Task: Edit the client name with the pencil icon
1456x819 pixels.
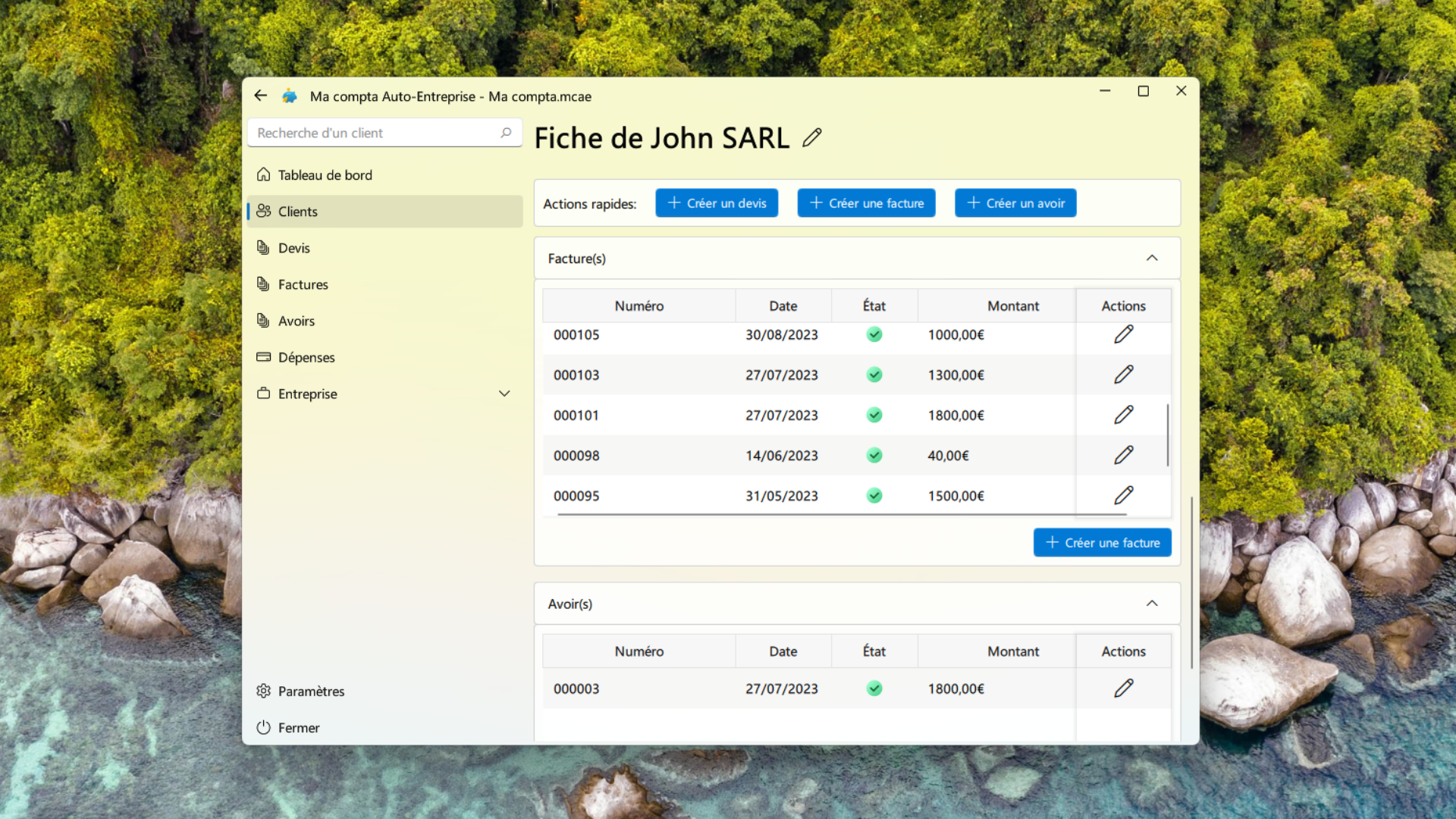Action: point(811,138)
